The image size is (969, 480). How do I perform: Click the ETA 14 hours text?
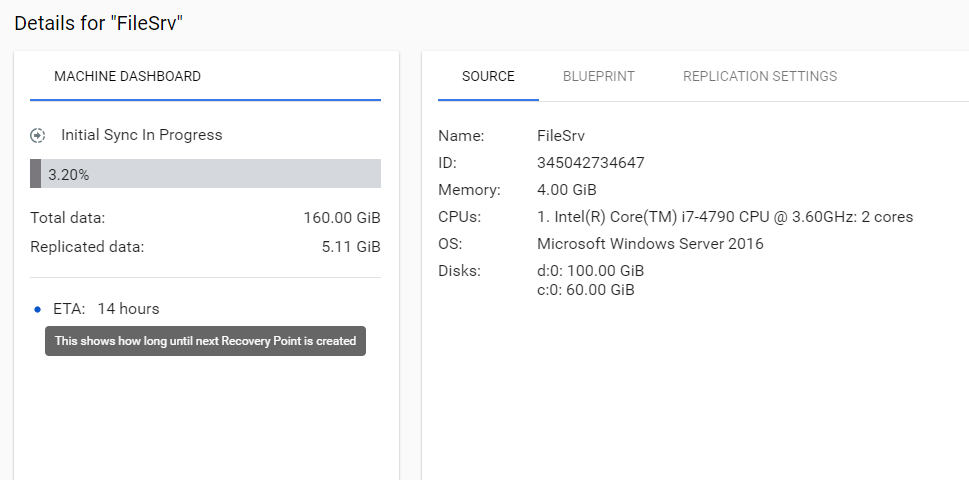(x=106, y=309)
